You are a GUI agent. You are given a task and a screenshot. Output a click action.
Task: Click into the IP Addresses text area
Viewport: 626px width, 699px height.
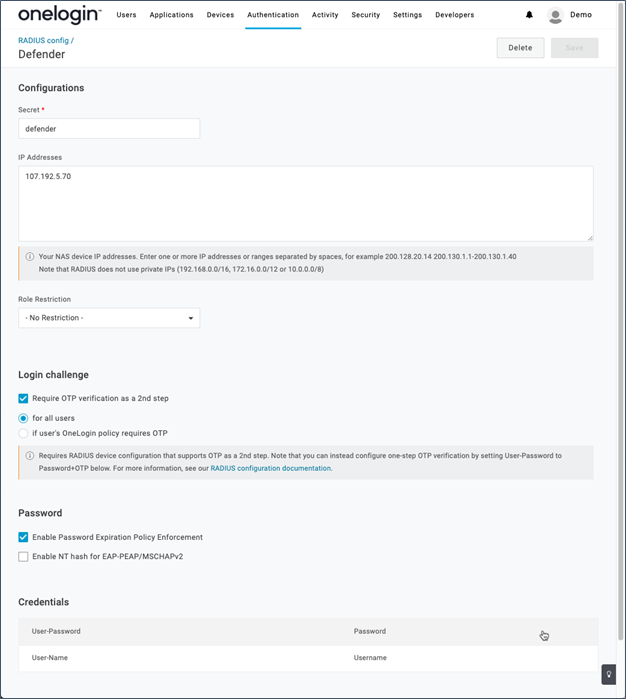click(x=306, y=204)
